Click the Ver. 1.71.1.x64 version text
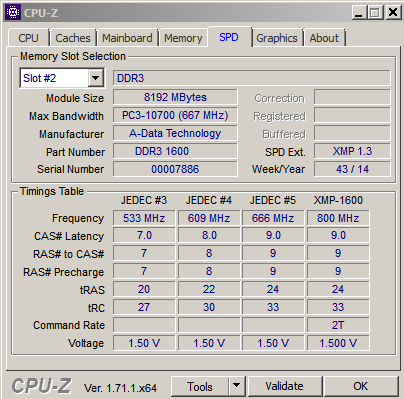Image resolution: width=404 pixels, height=399 pixels. 120,388
